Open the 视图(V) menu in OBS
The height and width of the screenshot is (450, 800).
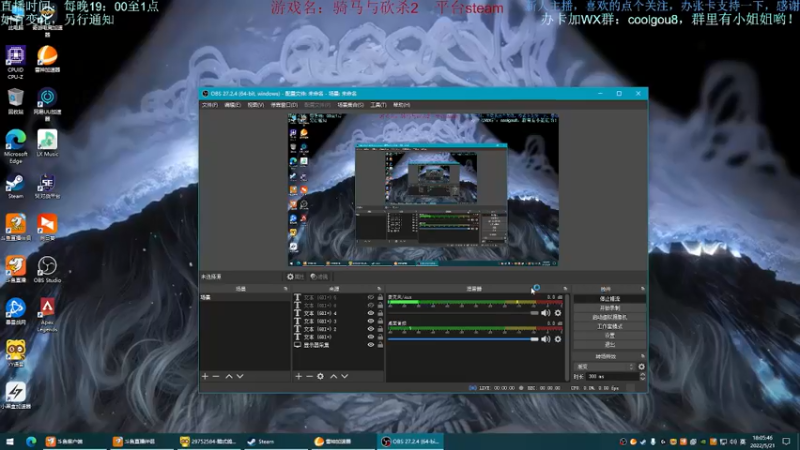pos(256,105)
